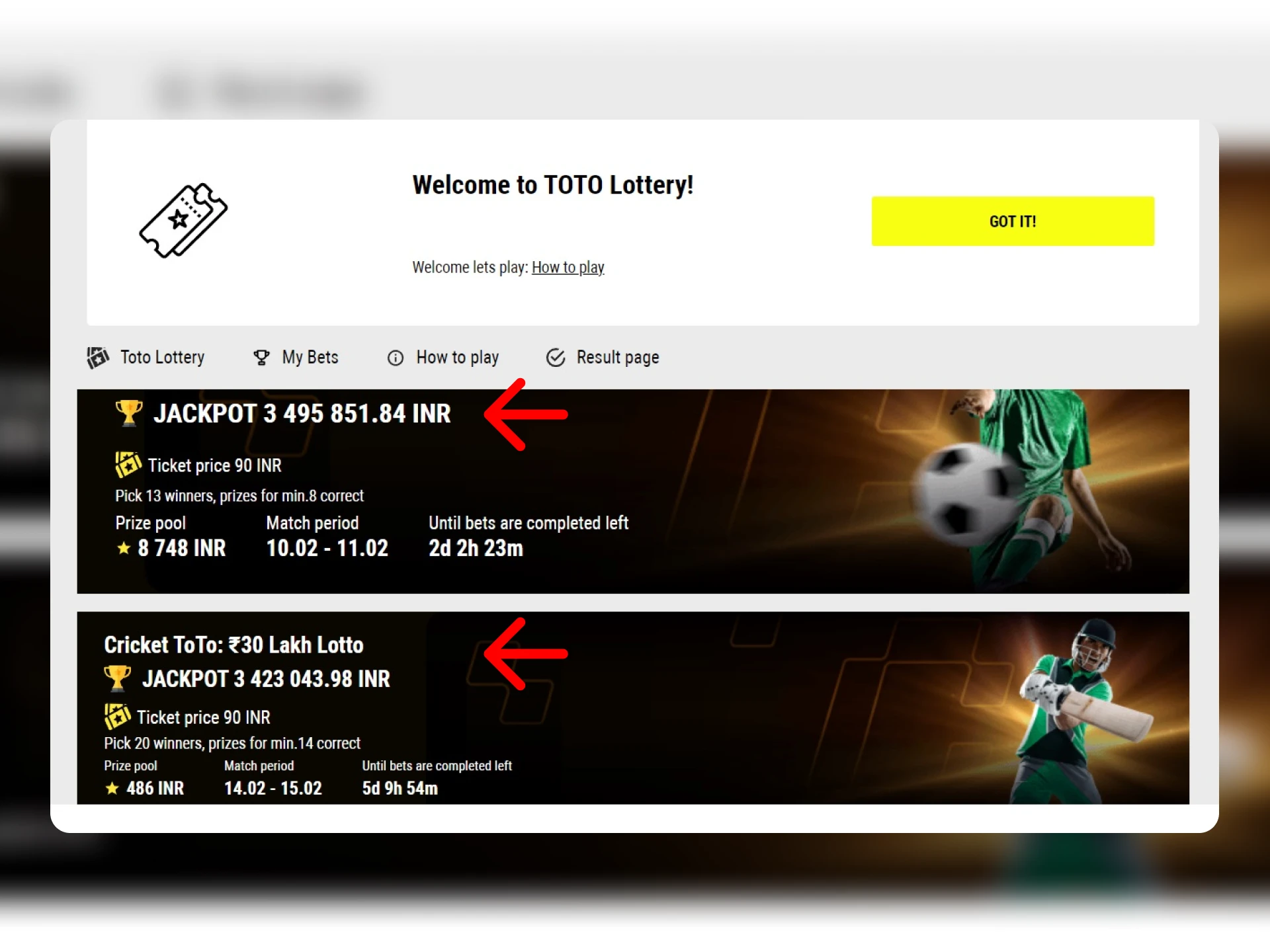Click the Toto Lottery ticket tab icon
The image size is (1270, 952).
pos(98,357)
